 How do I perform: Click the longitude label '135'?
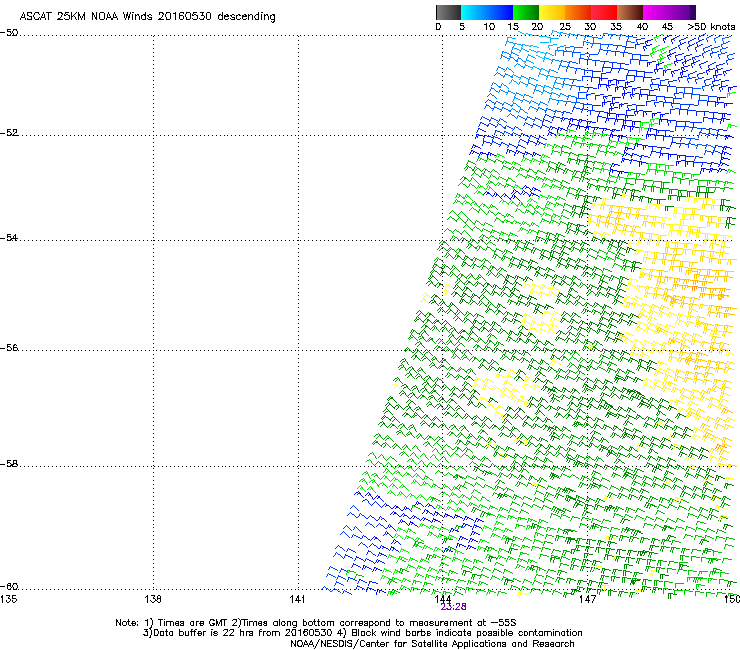click(x=8, y=599)
